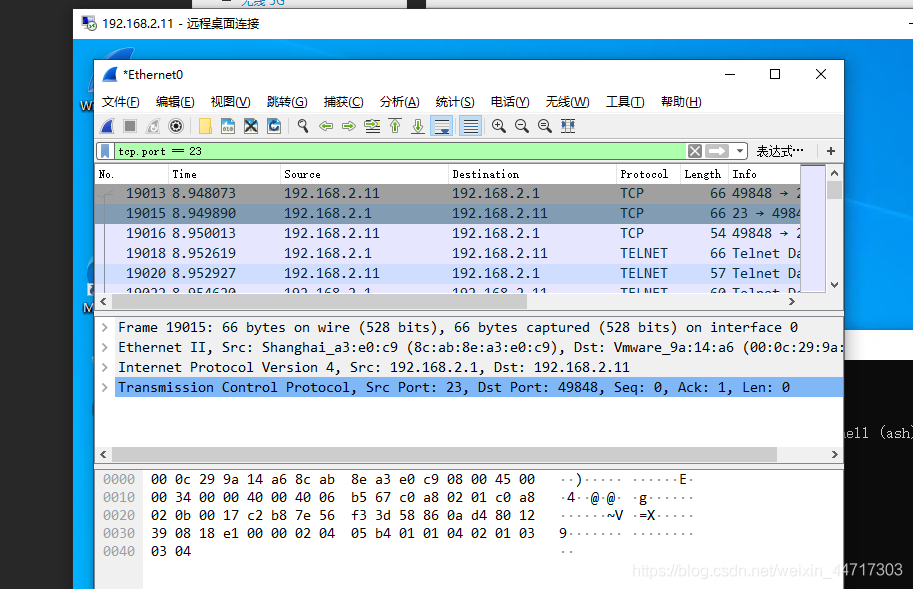Expand the Frame 19015 detail row

coord(105,328)
